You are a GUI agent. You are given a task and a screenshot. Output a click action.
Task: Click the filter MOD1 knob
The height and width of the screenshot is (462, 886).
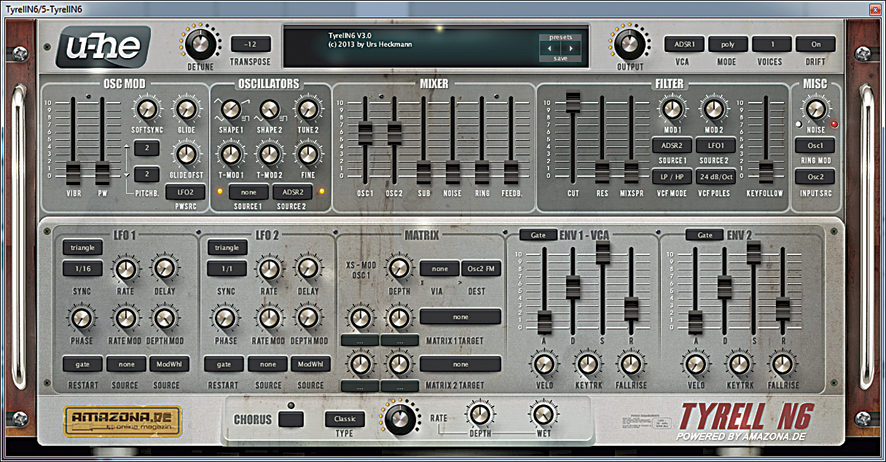(672, 110)
